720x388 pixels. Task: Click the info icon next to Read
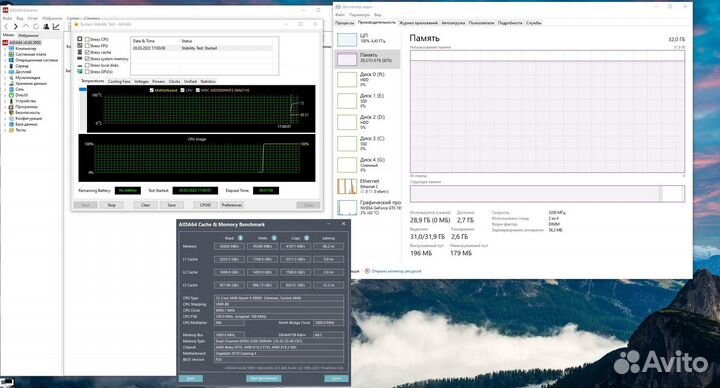click(x=240, y=238)
